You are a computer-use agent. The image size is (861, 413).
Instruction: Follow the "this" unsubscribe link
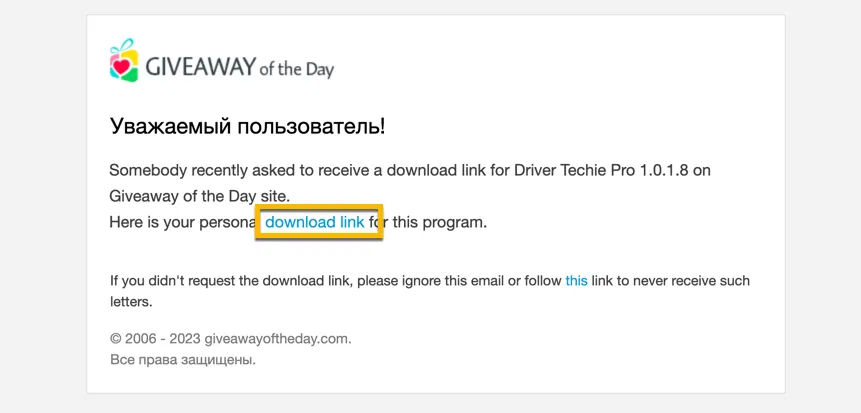576,281
